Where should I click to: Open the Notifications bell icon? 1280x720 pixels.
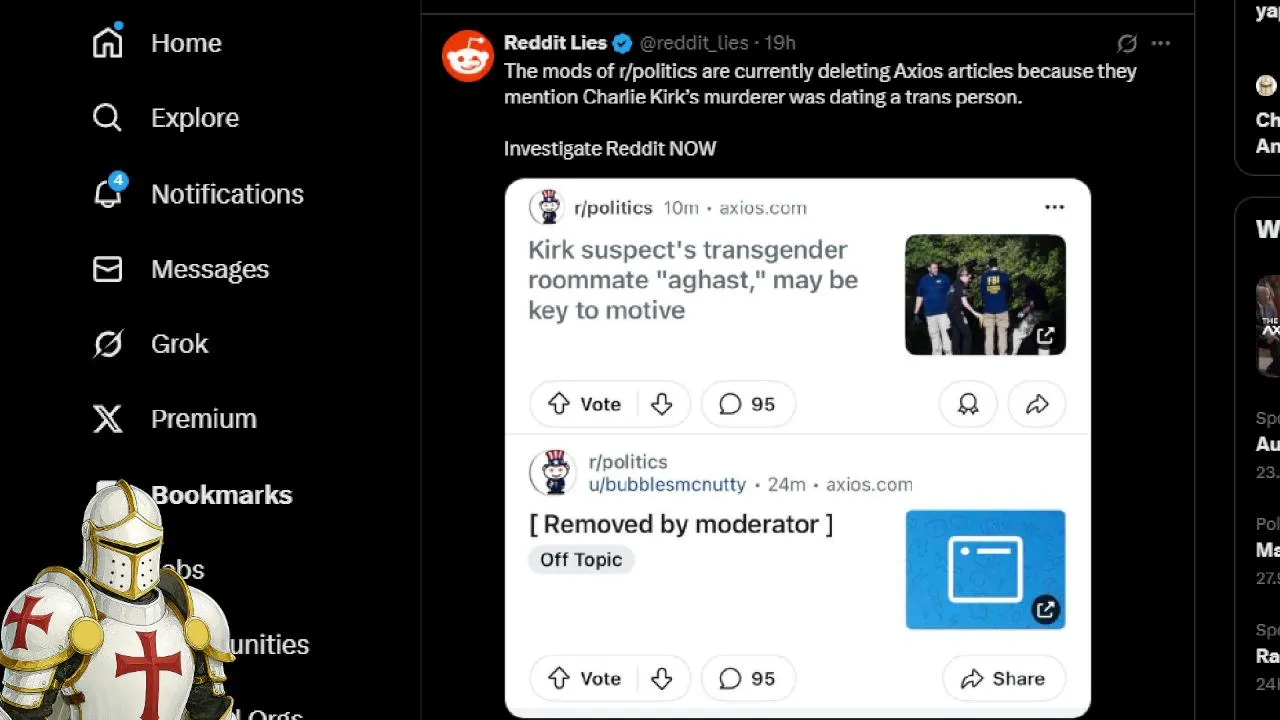[x=108, y=192]
